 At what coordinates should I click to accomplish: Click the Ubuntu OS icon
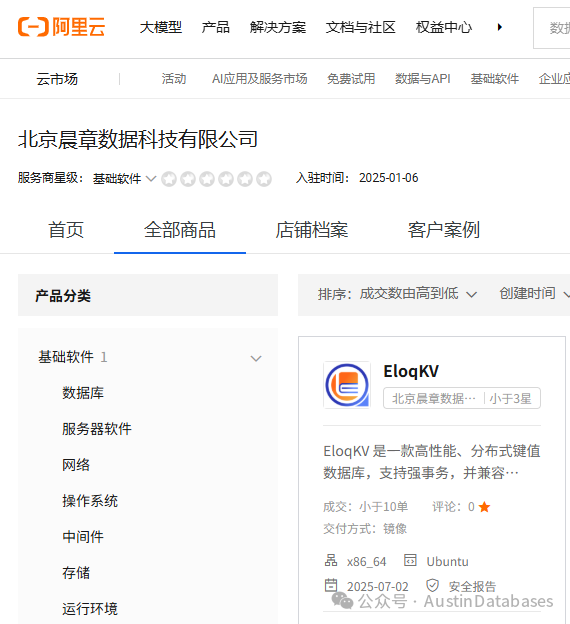tap(410, 560)
